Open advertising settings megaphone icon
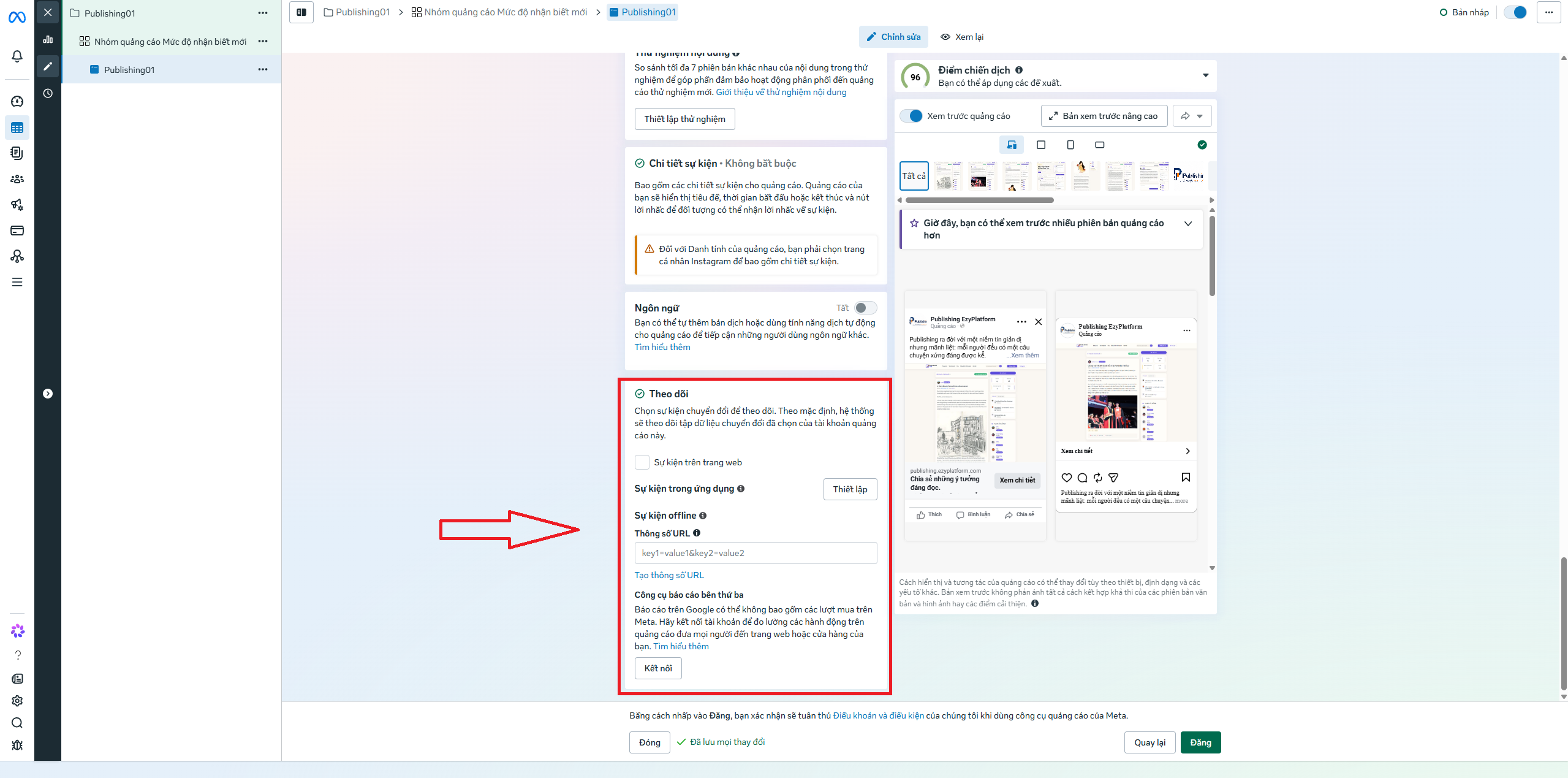Screen dimensions: 1568x778 pyautogui.click(x=17, y=205)
